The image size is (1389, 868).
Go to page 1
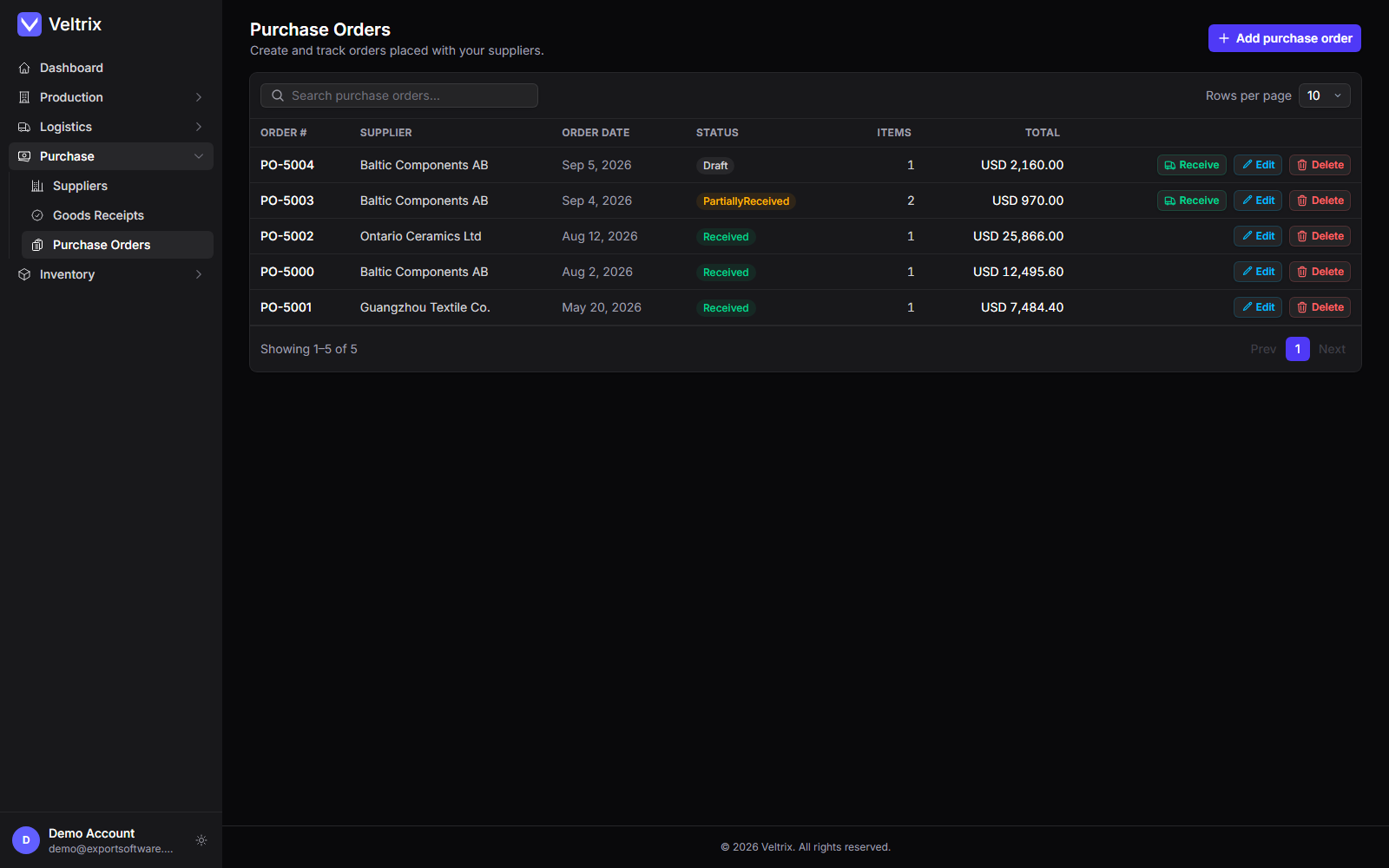1298,349
